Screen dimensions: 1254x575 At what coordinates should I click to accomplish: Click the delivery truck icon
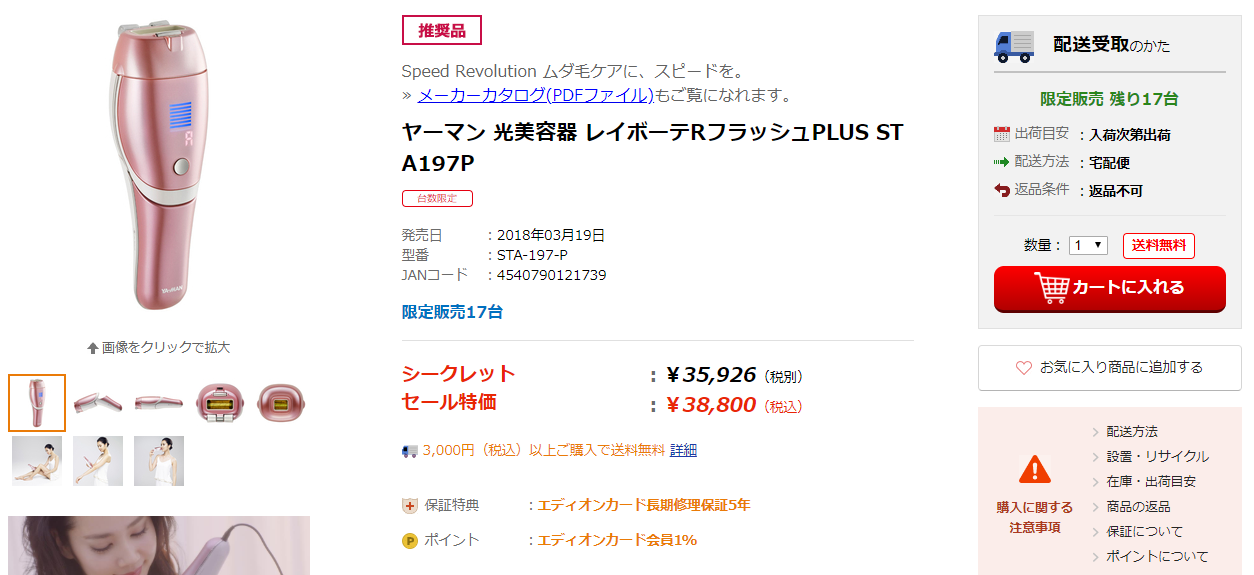coord(1014,45)
